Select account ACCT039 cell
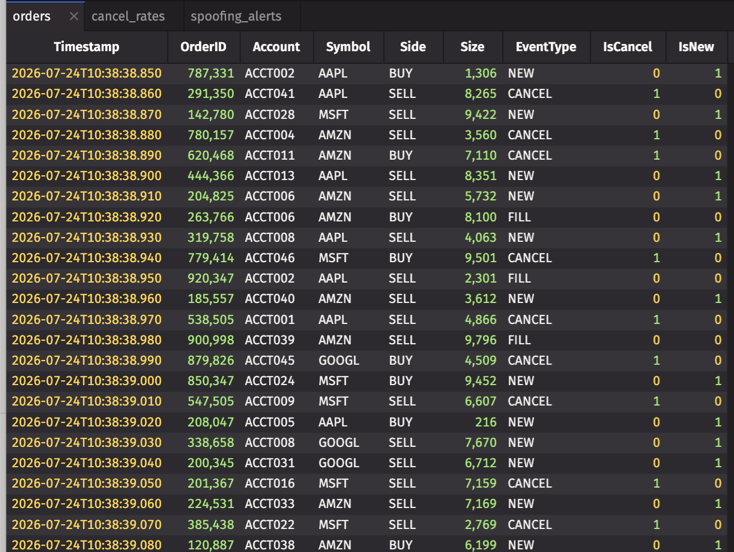The image size is (734, 552). coord(276,340)
